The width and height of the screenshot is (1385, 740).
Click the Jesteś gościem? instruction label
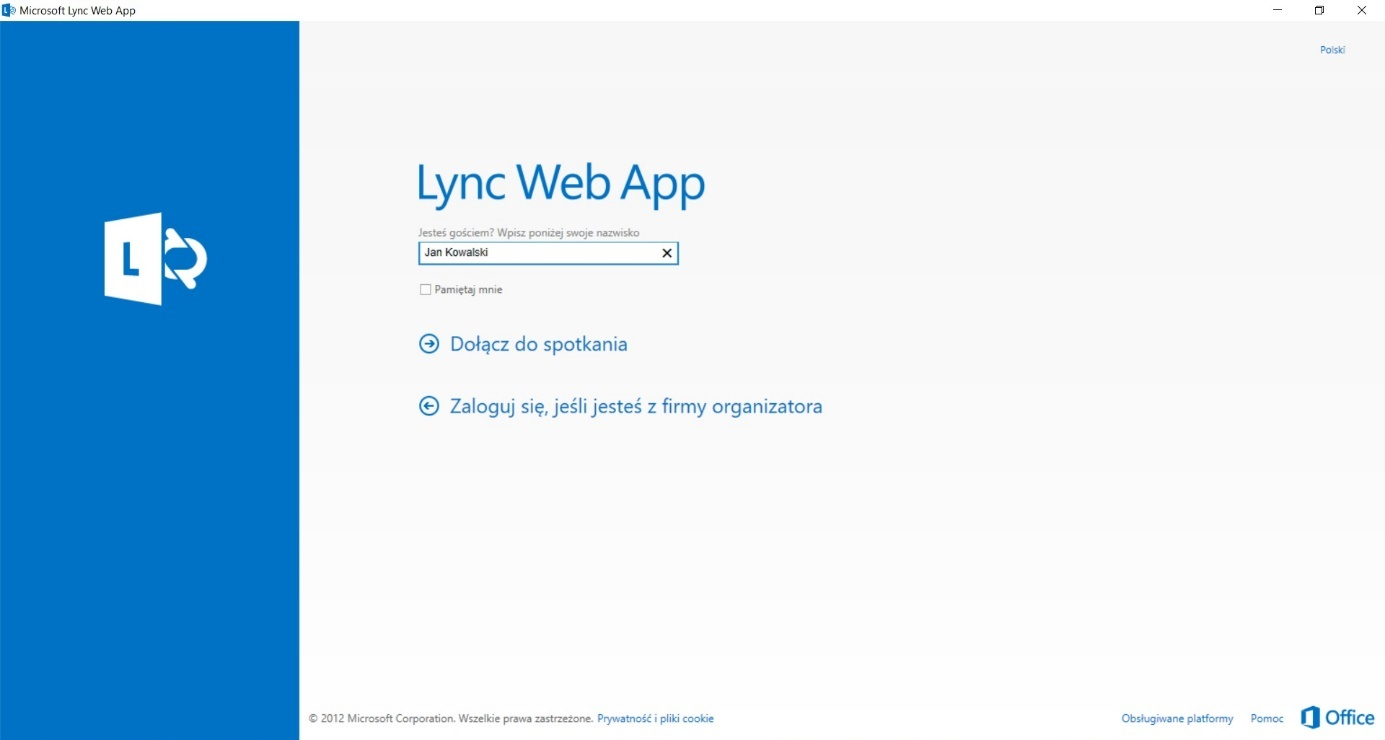[529, 232]
